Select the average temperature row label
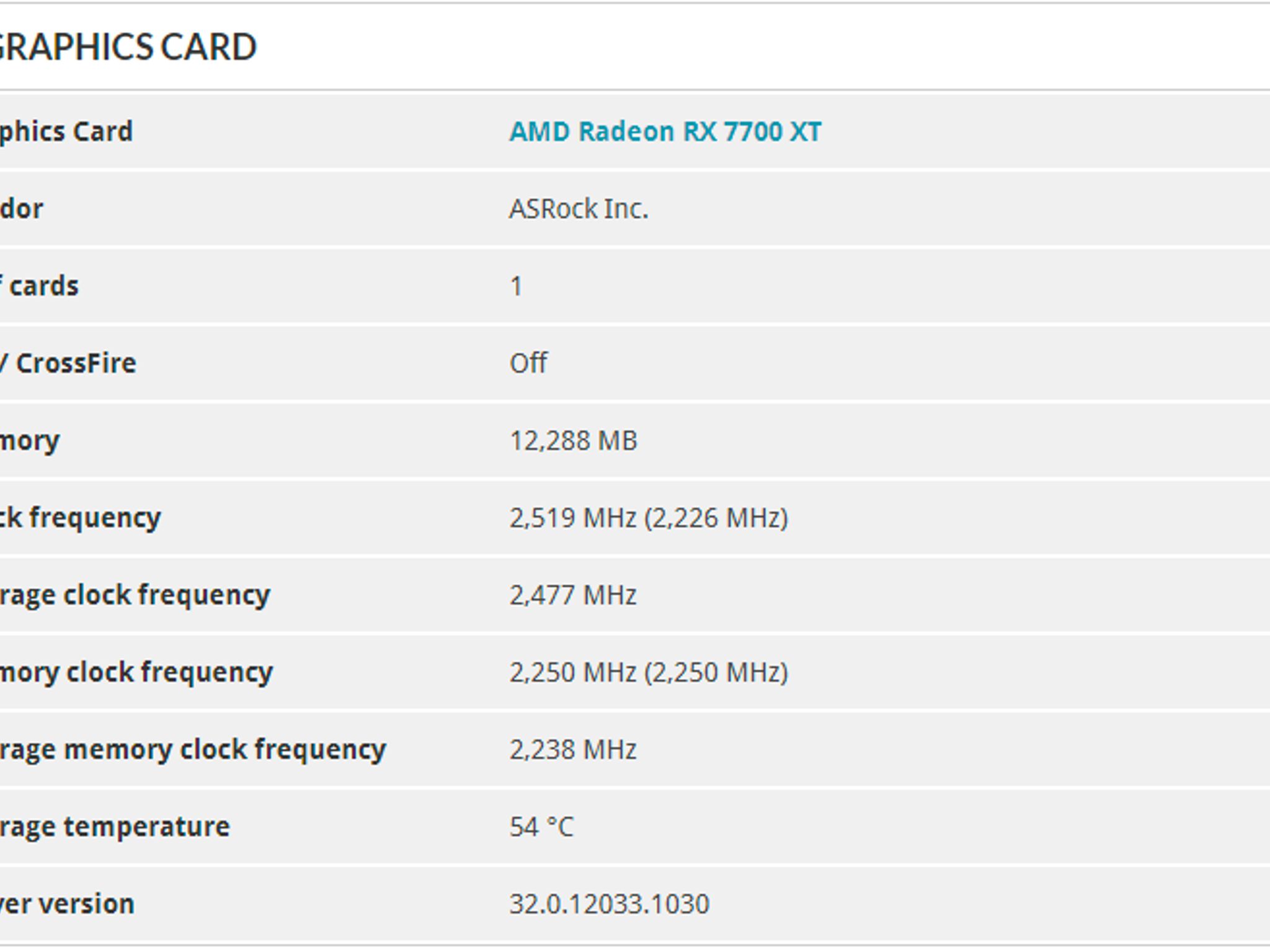 click(115, 826)
